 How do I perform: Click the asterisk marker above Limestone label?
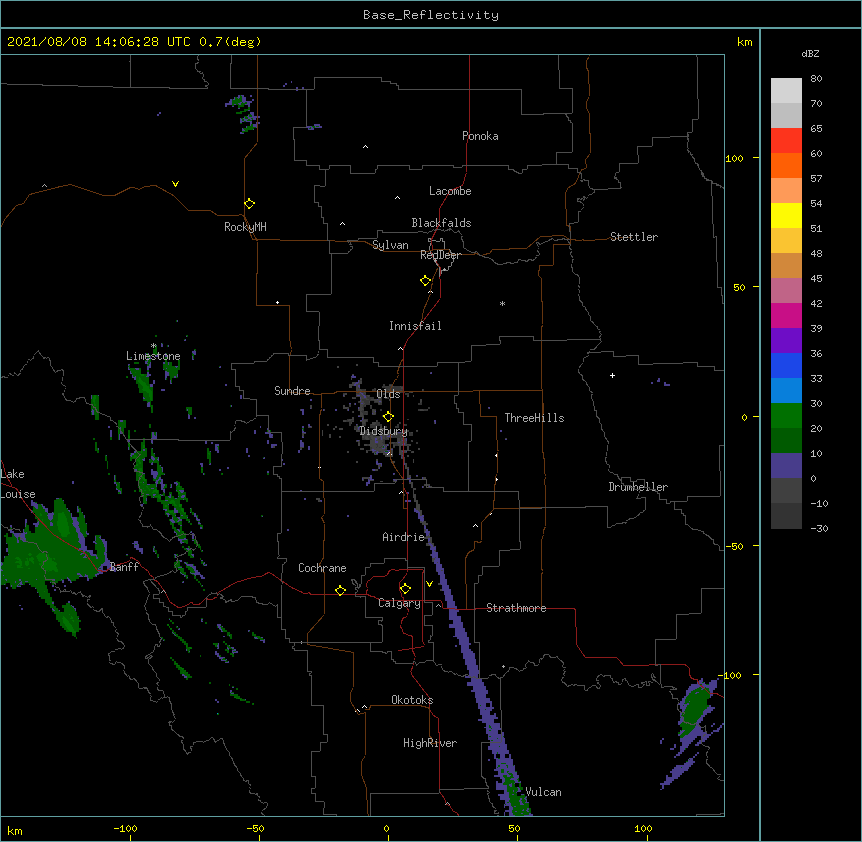tap(154, 346)
